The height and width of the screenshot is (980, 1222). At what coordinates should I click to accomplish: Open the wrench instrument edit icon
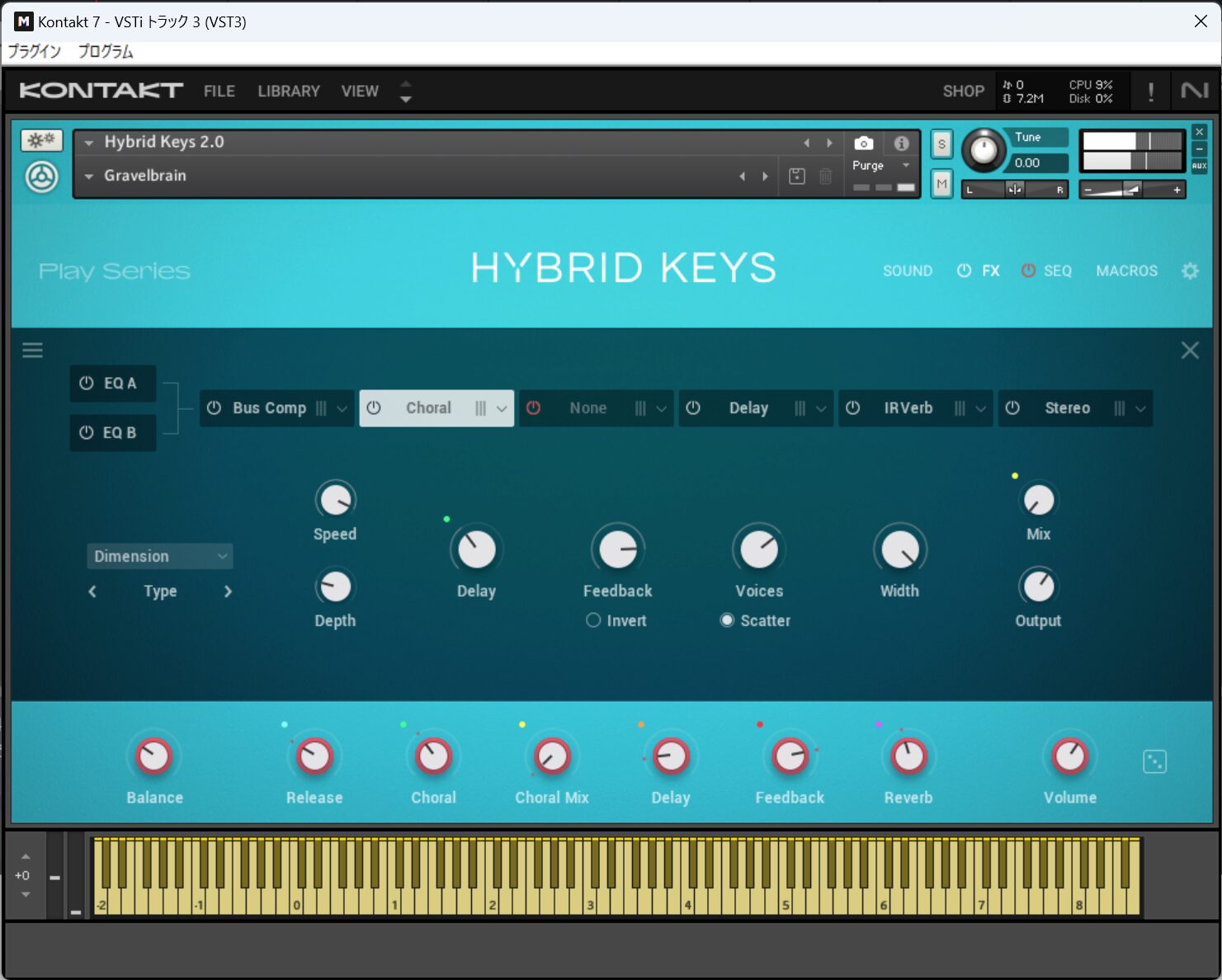tap(41, 139)
